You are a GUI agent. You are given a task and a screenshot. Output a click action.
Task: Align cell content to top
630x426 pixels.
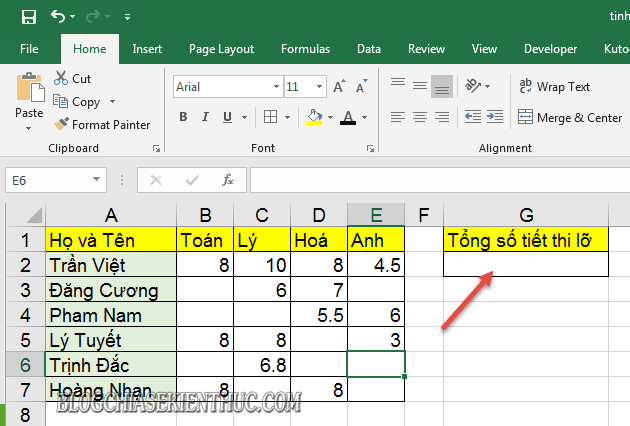click(x=398, y=83)
